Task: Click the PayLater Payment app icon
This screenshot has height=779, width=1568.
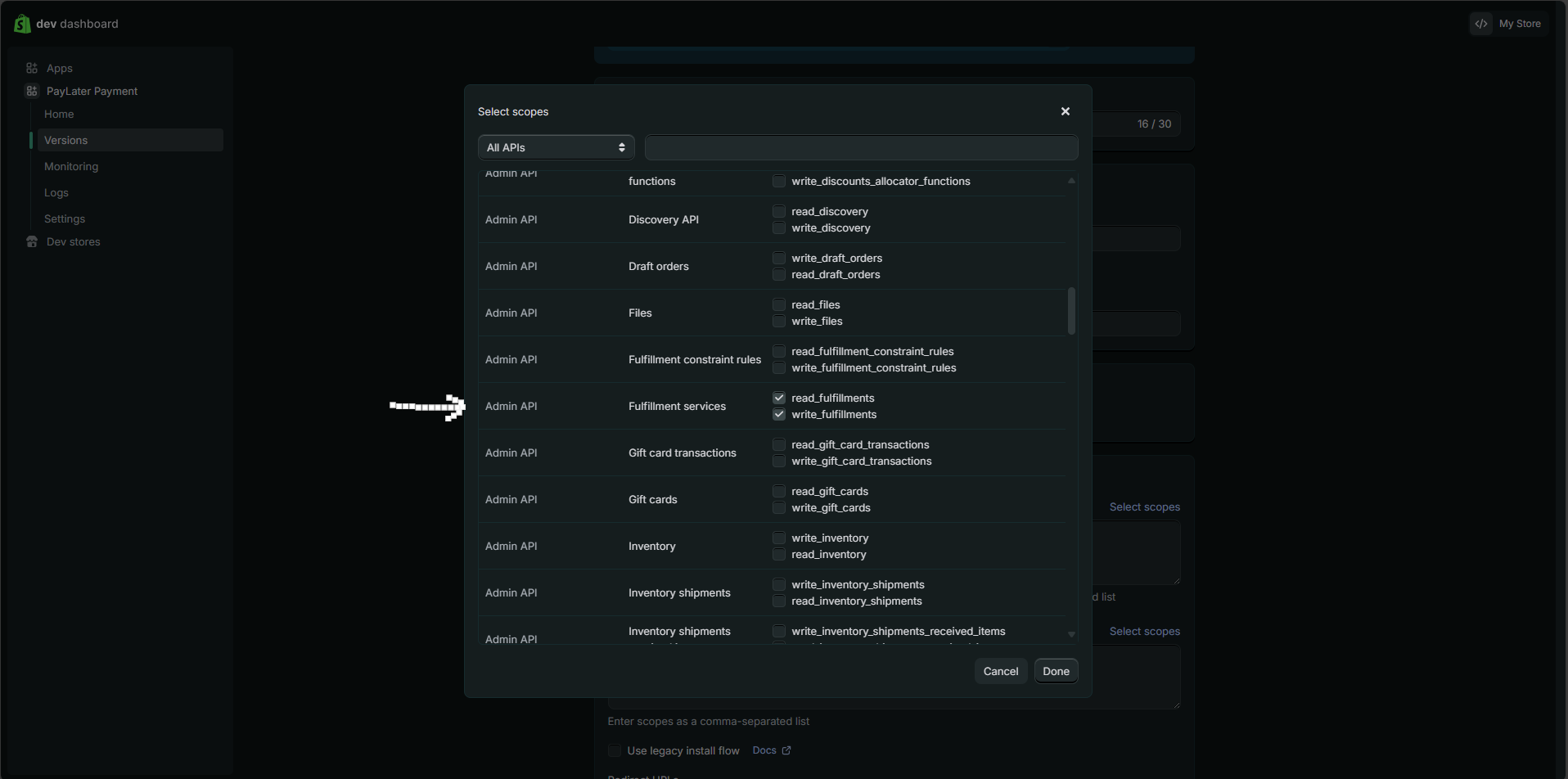Action: click(32, 91)
